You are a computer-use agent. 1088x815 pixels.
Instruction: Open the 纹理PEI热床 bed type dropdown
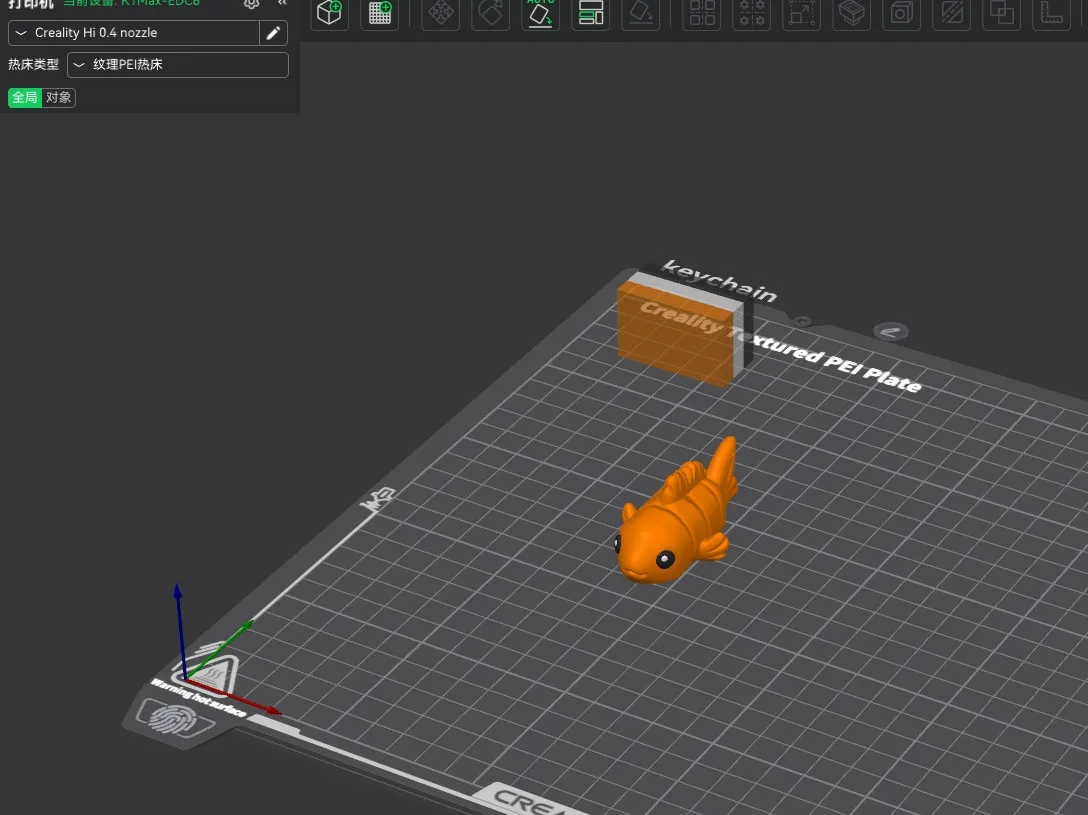click(178, 65)
